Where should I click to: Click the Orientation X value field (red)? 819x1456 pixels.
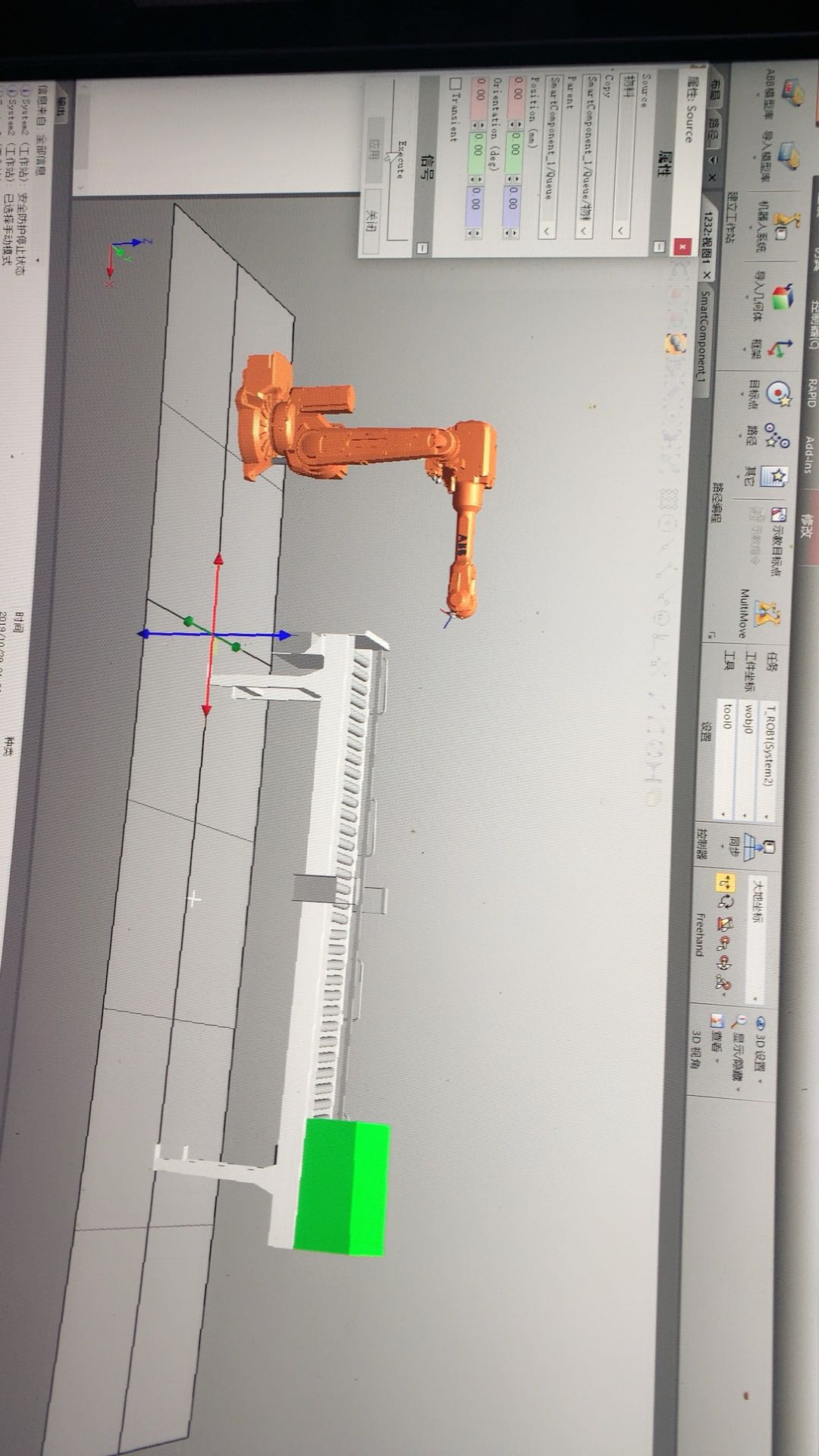(480, 96)
